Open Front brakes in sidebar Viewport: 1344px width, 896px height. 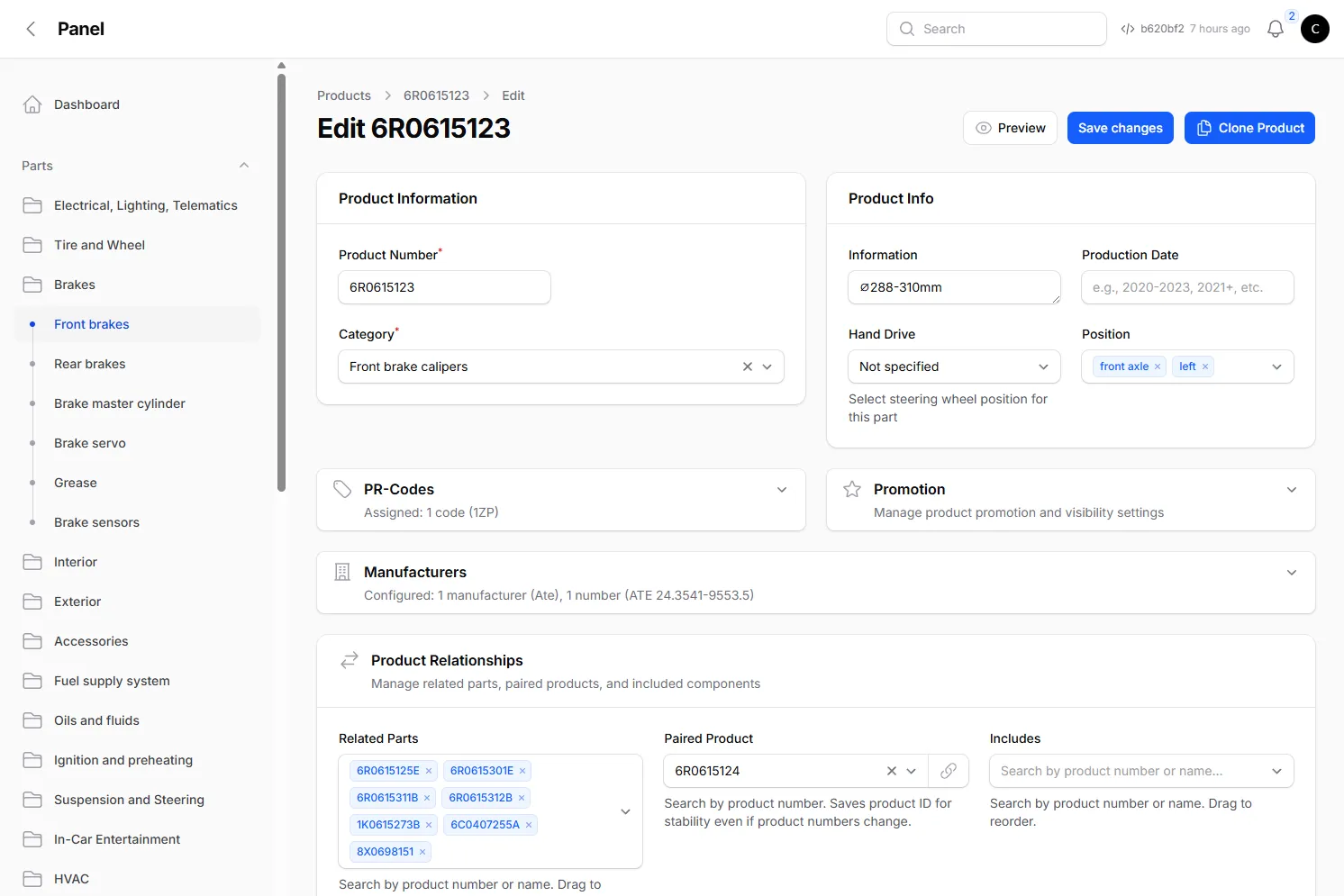[x=137, y=324]
